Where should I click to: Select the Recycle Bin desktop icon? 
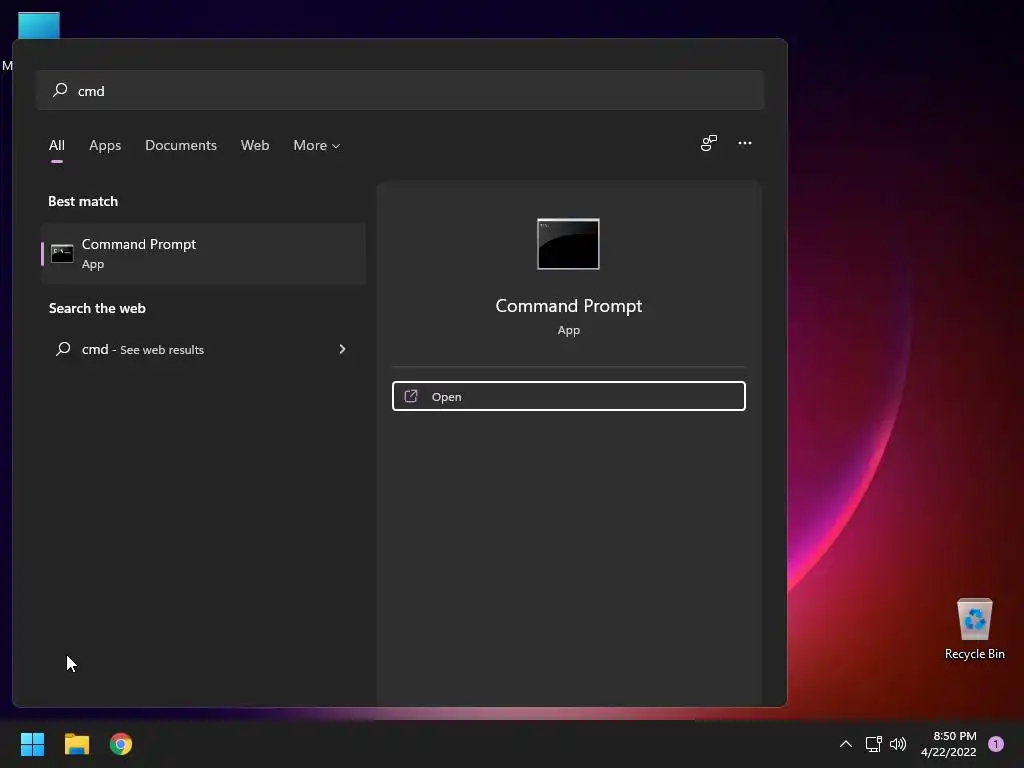coord(974,629)
